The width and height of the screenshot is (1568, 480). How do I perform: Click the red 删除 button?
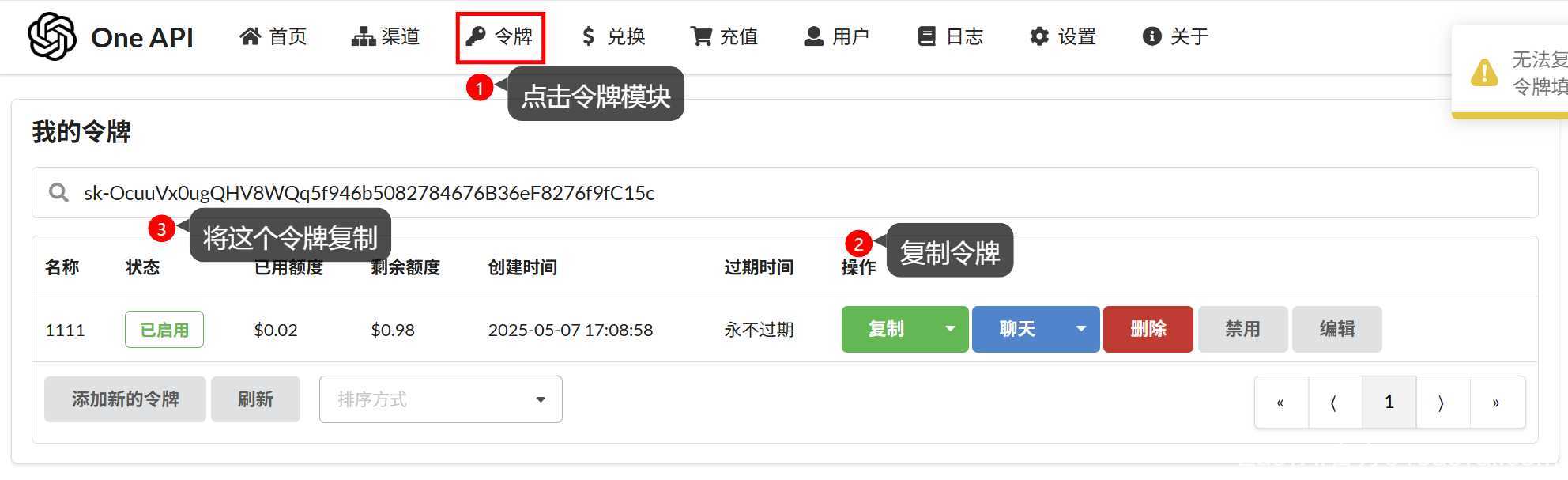1148,329
